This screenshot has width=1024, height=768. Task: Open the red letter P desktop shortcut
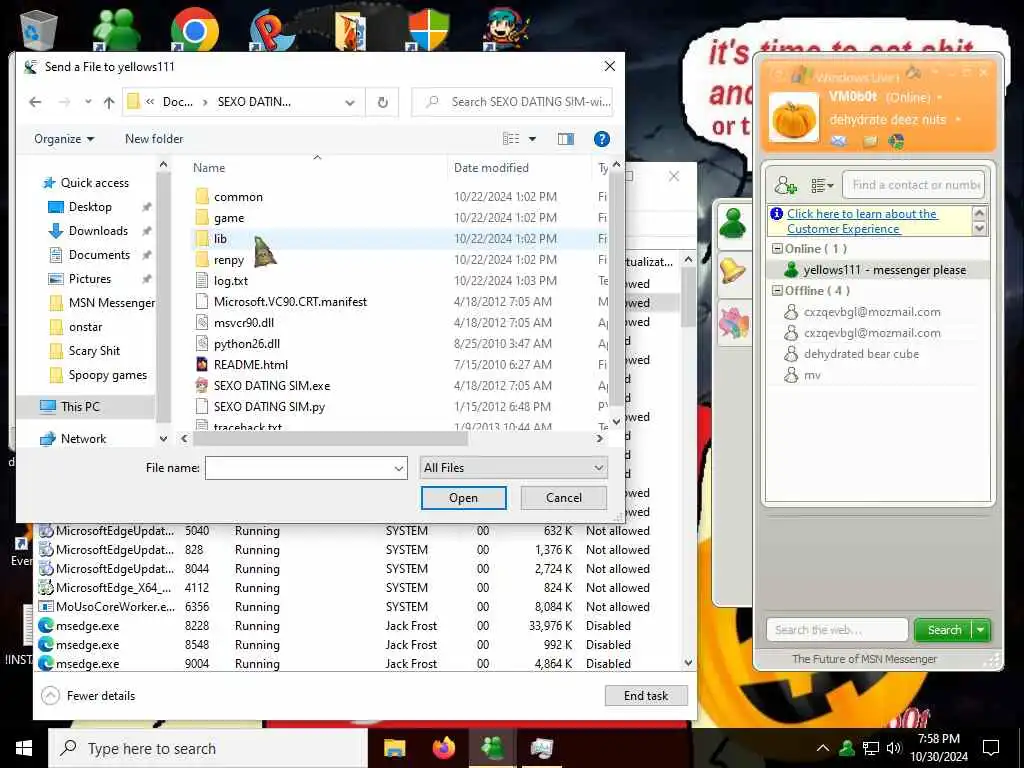[271, 29]
